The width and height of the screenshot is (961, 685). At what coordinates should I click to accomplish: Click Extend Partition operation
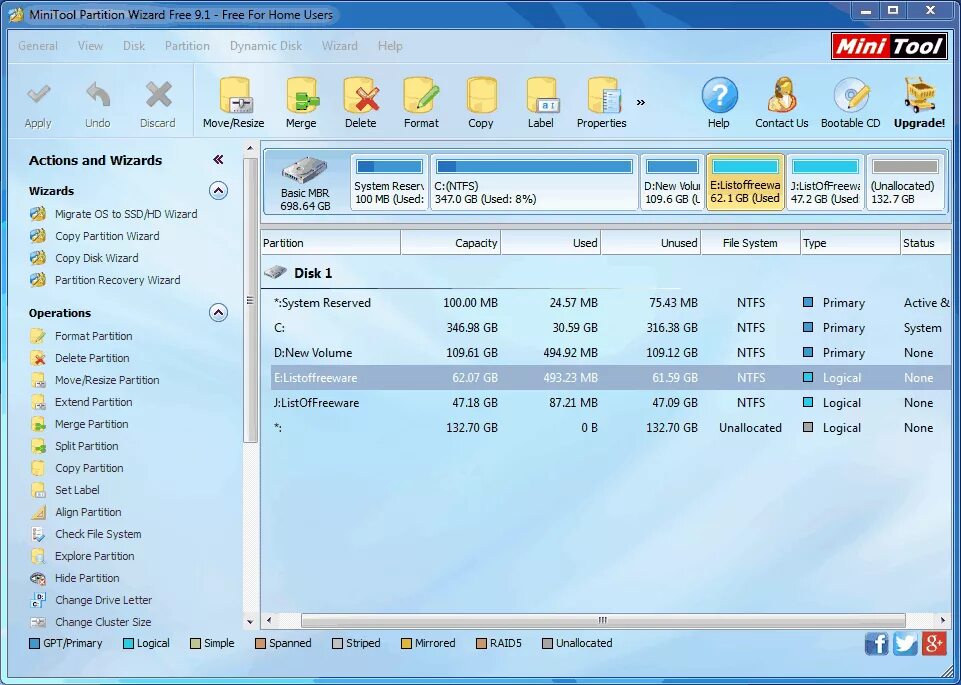pyautogui.click(x=81, y=402)
